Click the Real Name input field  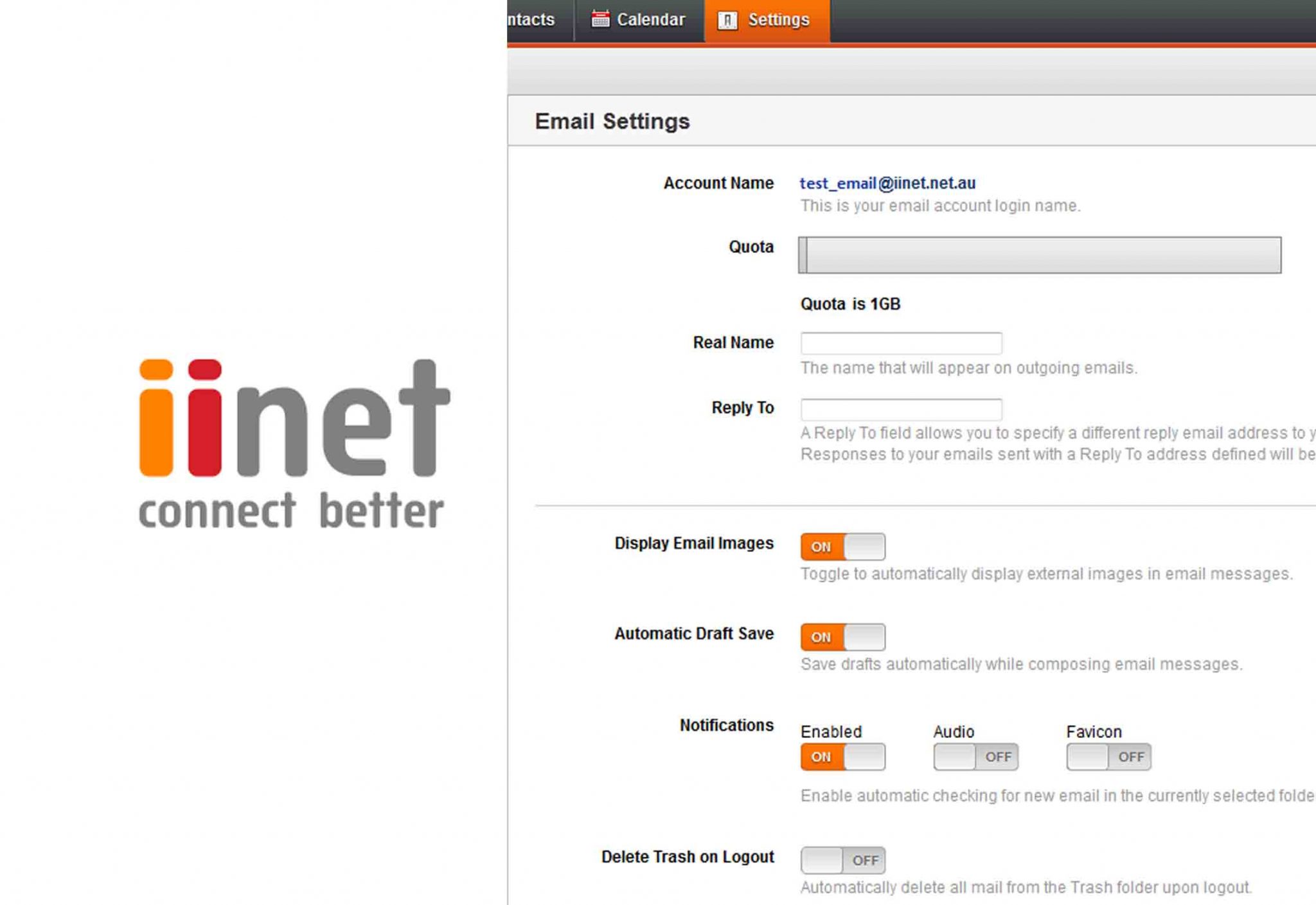[901, 342]
